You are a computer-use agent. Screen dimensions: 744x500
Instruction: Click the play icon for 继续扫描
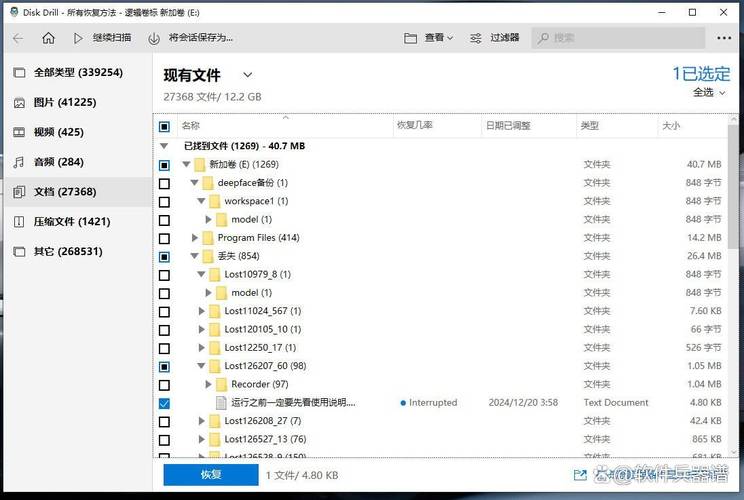[78, 38]
